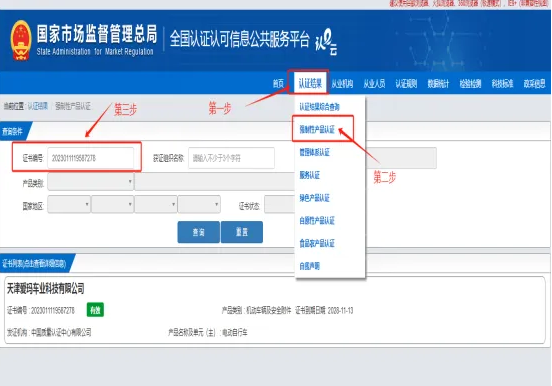Click the 查询条件 section header
Image resolution: width=552 pixels, height=386 pixels.
tap(13, 131)
